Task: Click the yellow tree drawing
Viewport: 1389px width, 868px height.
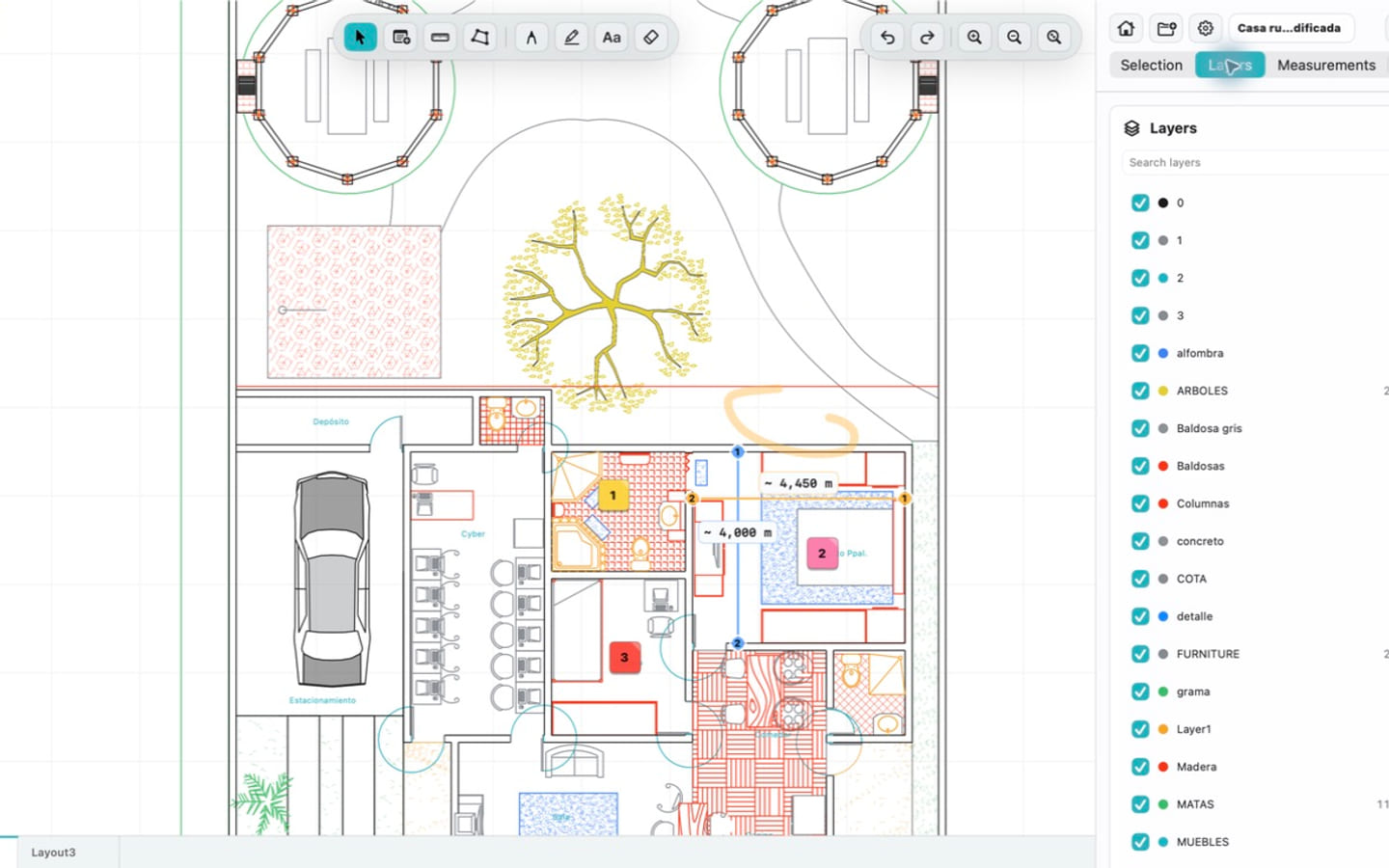Action: pyautogui.click(x=608, y=304)
